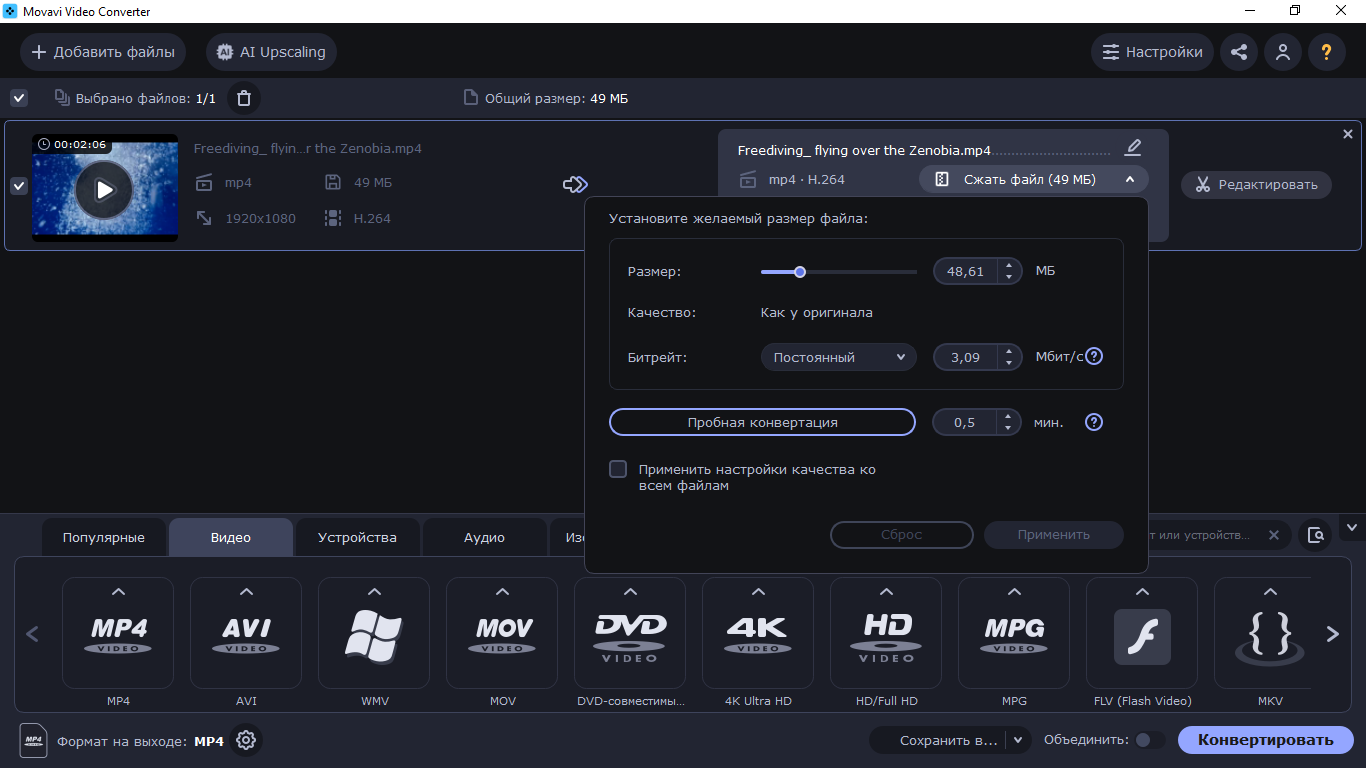Viewport: 1366px width, 768px height.
Task: Click the Сохранить в… button
Action: pyautogui.click(x=938, y=740)
